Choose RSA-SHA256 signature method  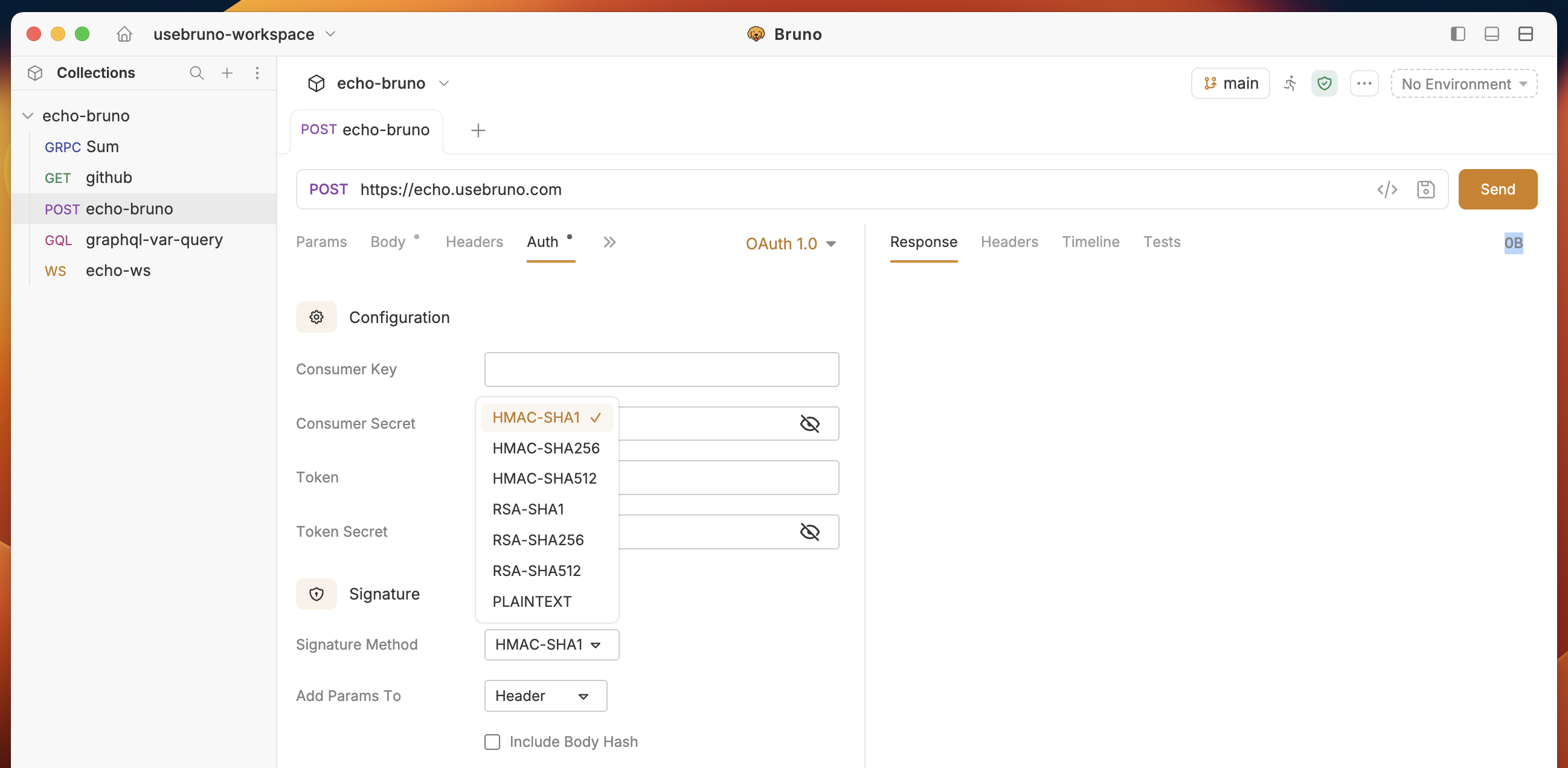547,540
